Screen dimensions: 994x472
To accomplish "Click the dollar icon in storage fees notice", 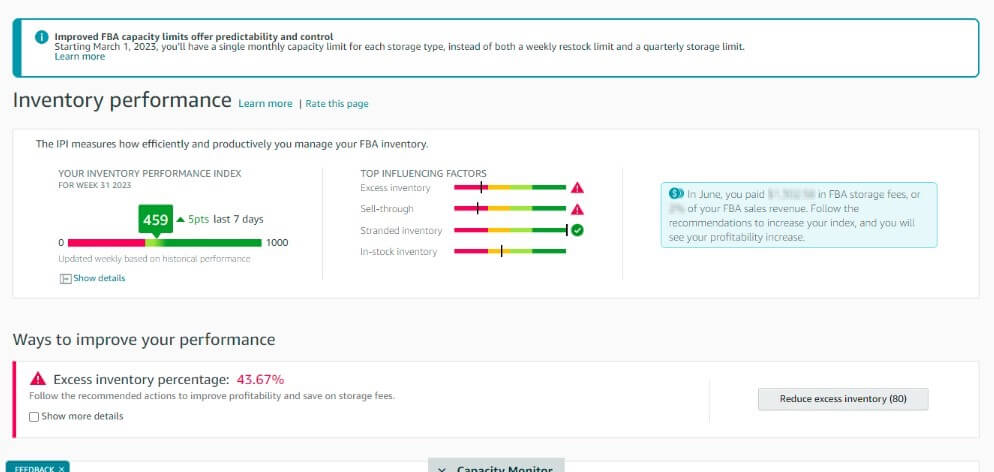I will coord(675,194).
